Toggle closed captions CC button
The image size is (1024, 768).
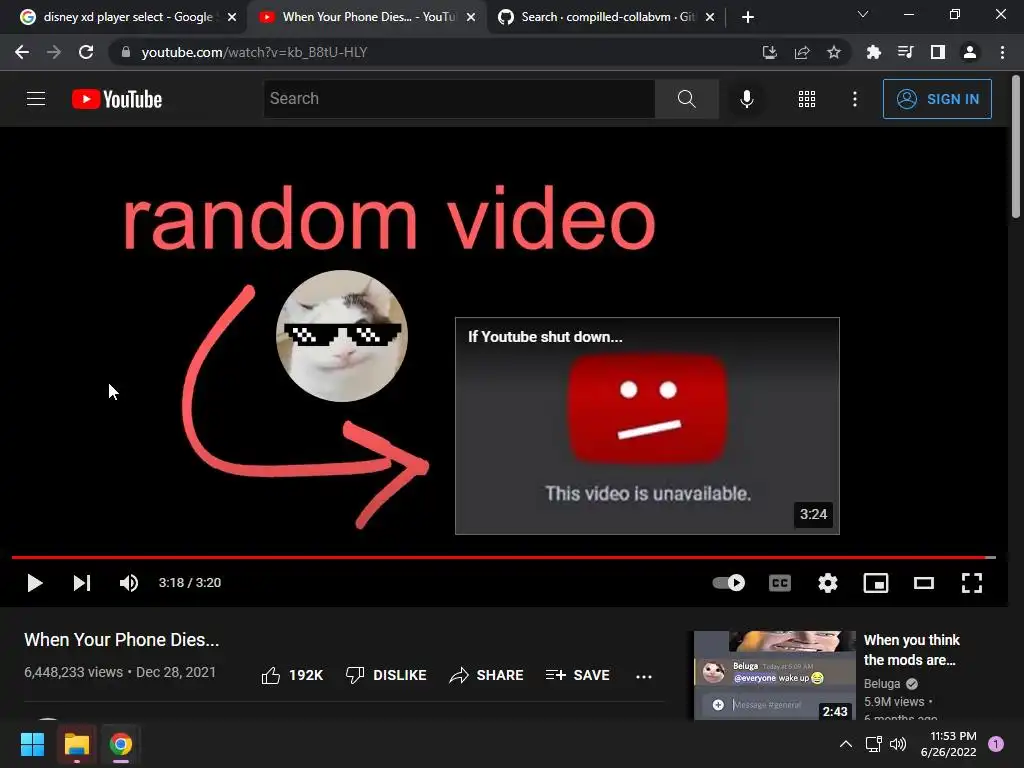click(x=780, y=583)
